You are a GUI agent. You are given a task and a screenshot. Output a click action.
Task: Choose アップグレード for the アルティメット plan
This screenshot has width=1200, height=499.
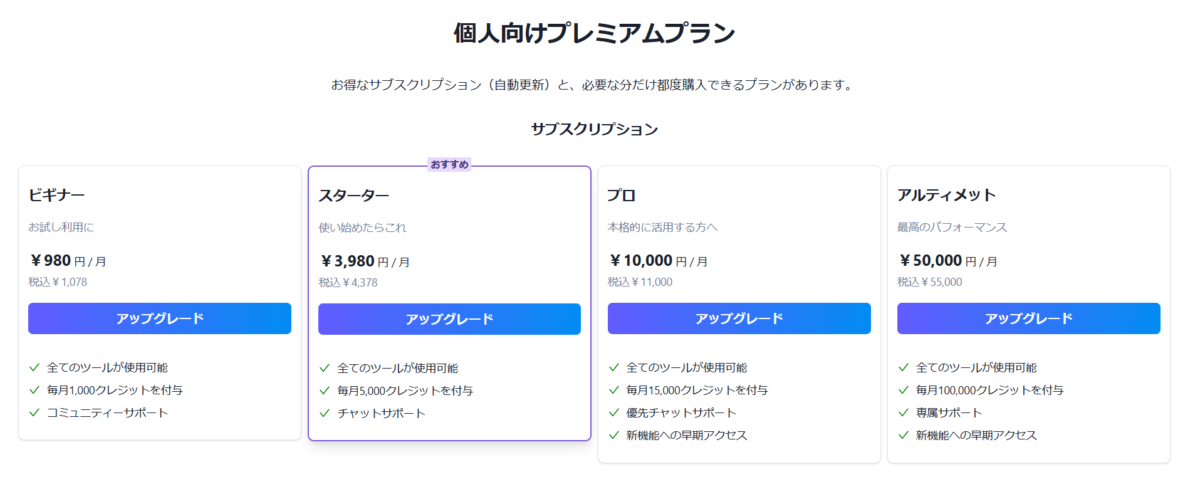1029,318
